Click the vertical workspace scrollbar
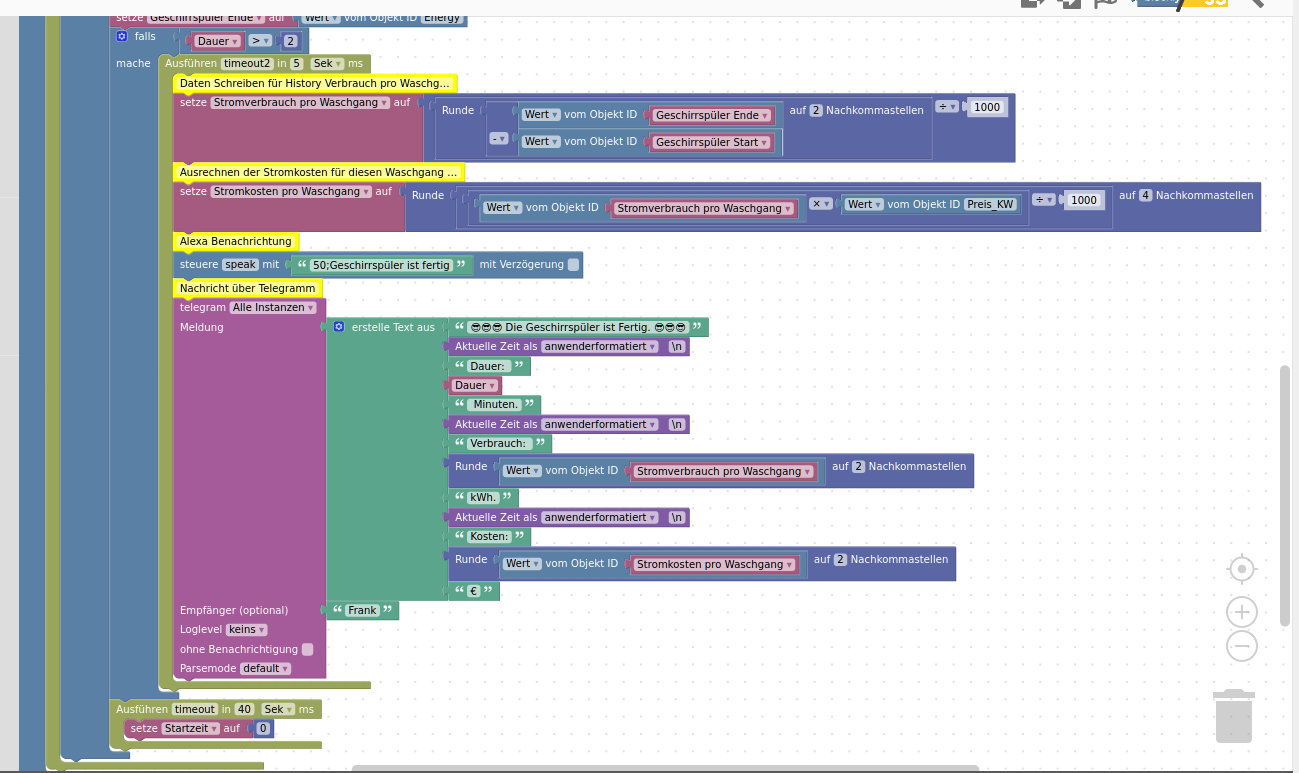Screen dimensions: 1299x773 (1285, 495)
